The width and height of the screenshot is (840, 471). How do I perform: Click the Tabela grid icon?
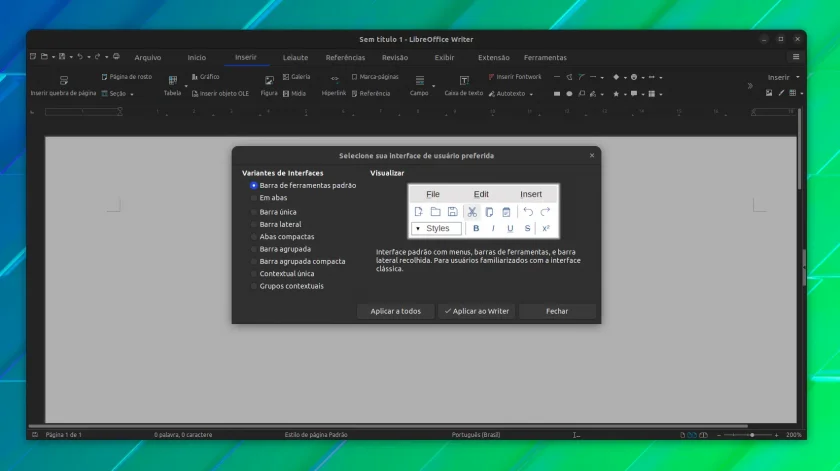pos(172,80)
